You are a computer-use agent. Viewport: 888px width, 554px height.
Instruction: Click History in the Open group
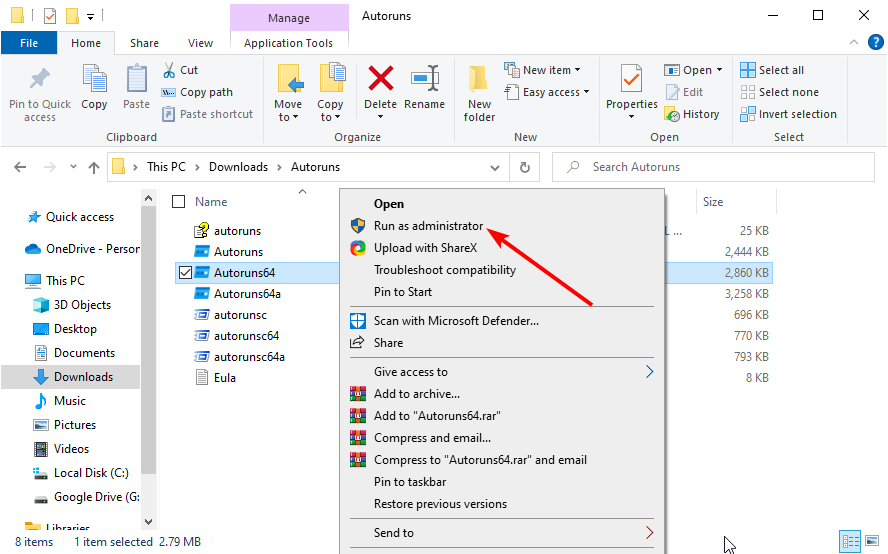point(691,114)
